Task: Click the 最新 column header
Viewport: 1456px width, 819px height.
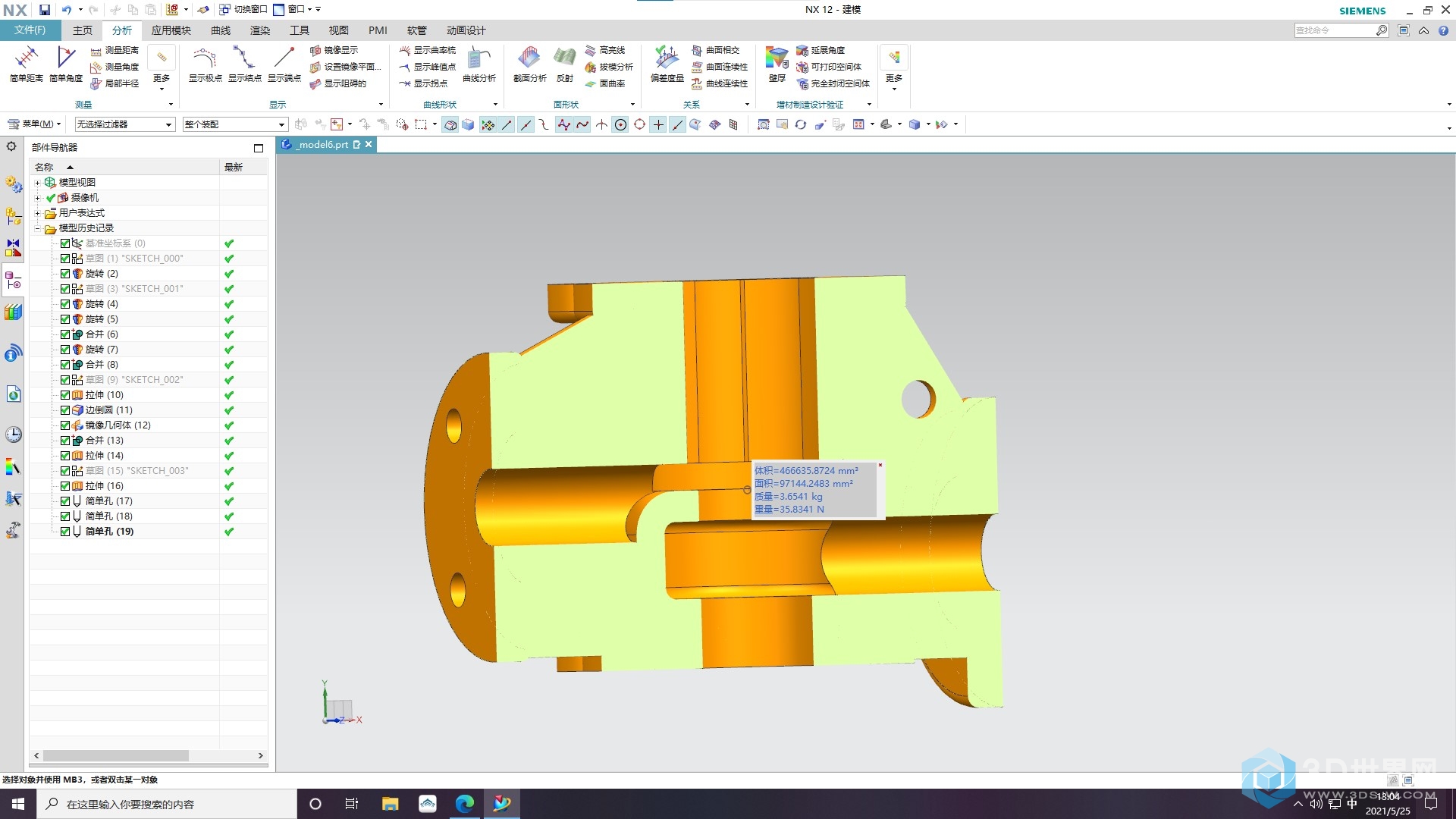Action: [243, 167]
